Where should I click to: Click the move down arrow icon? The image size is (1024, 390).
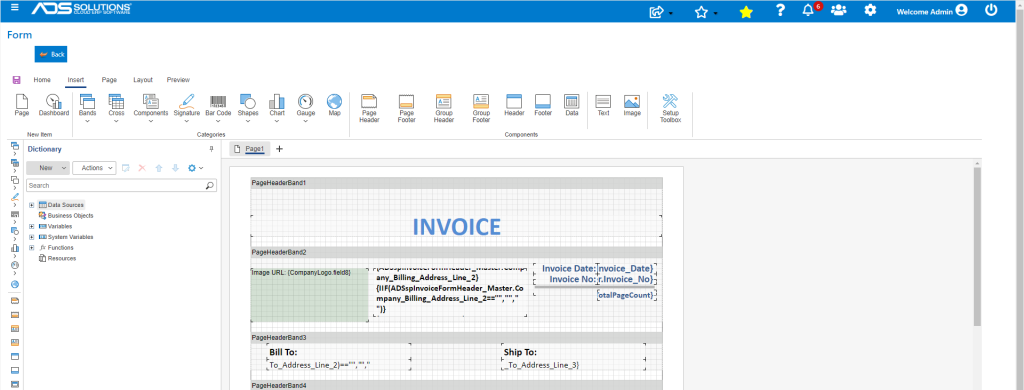(175, 168)
